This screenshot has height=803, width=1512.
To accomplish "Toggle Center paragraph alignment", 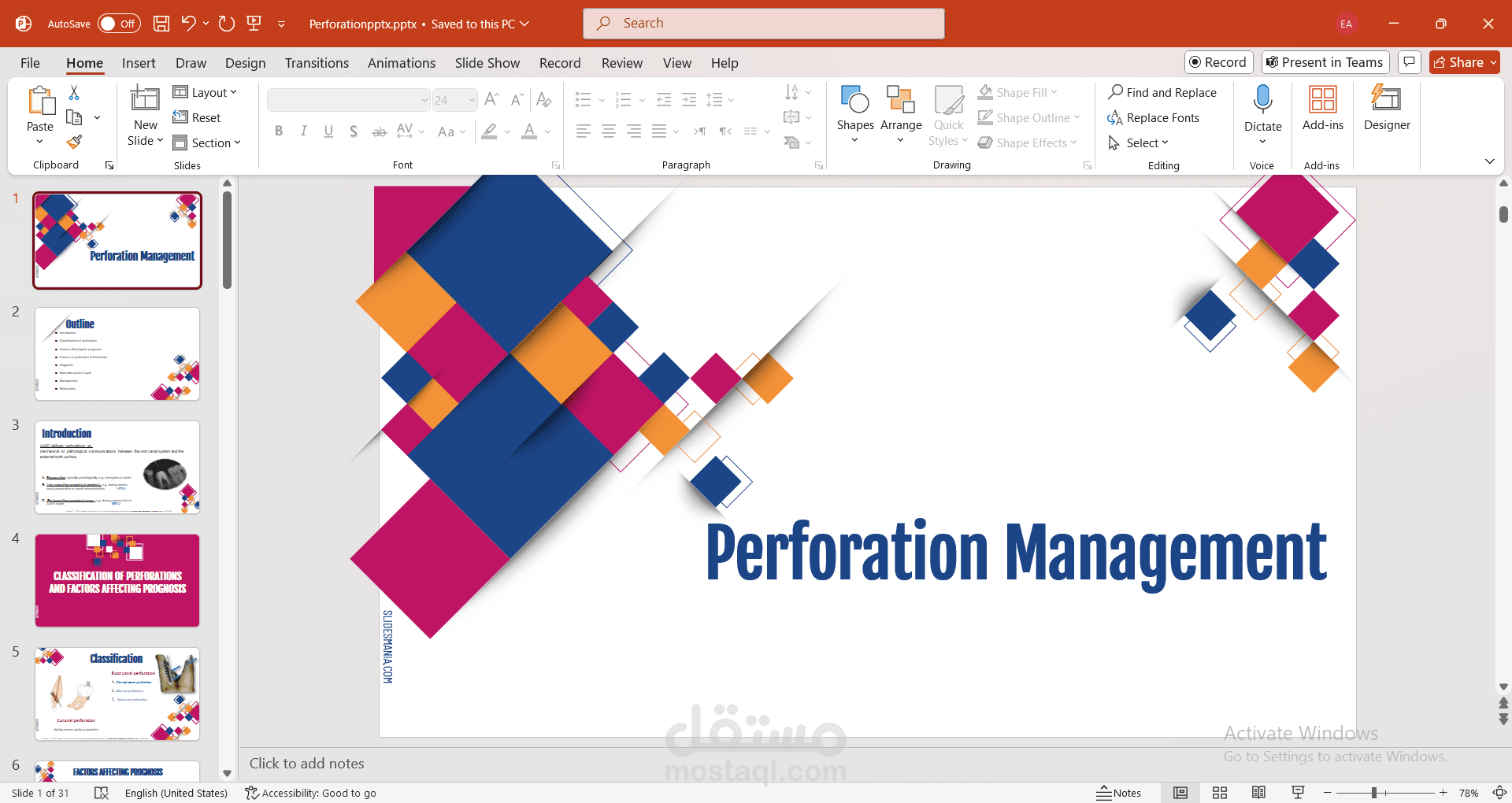I will [x=609, y=131].
